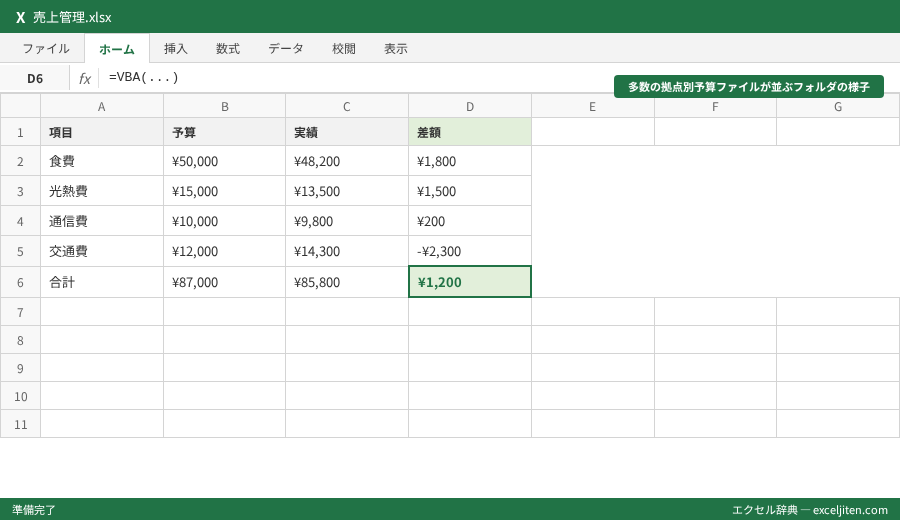
Task: Select the 実績 header cell
Action: click(347, 132)
